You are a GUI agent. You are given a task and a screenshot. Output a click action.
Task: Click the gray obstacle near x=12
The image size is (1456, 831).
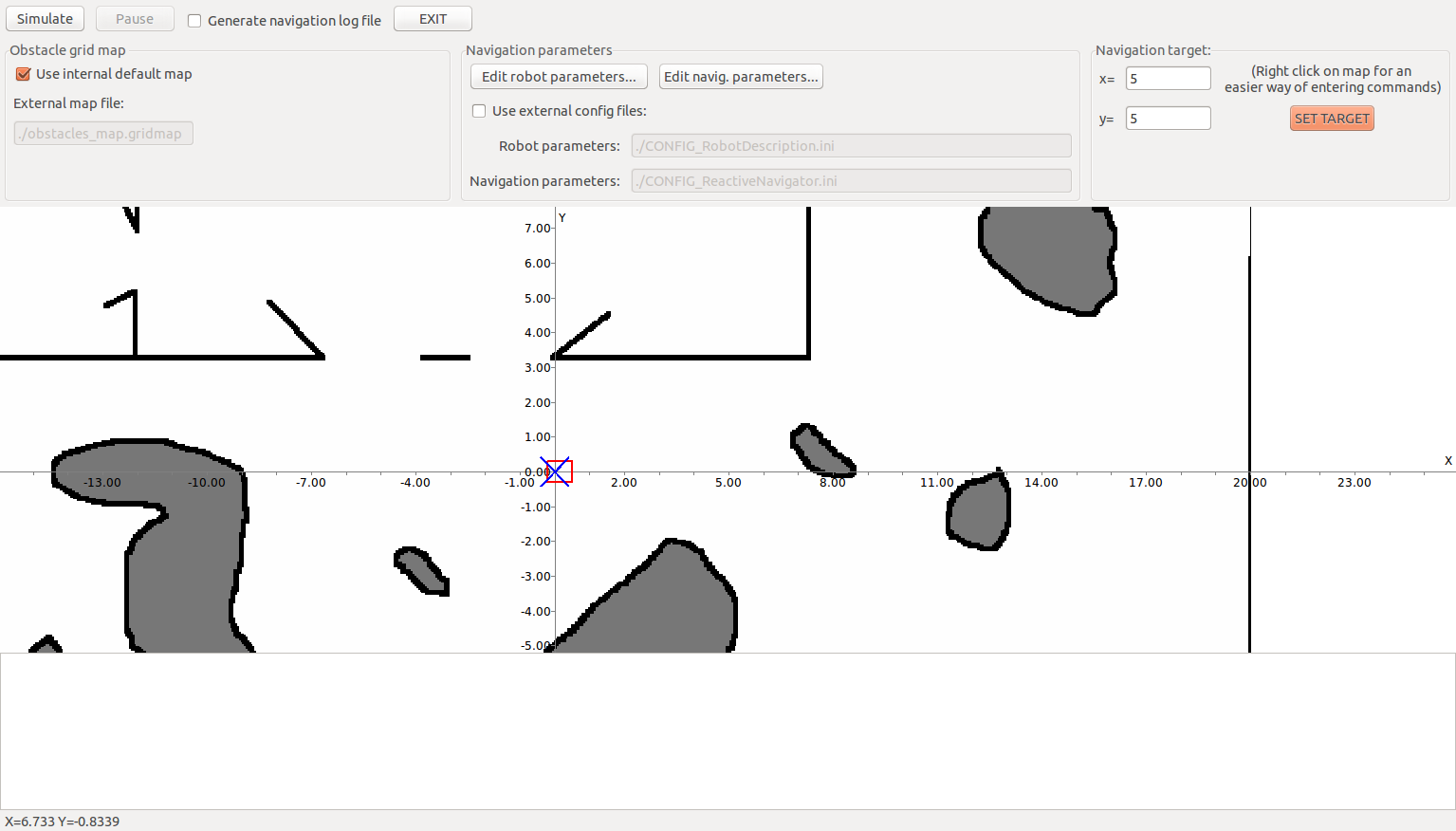(979, 512)
